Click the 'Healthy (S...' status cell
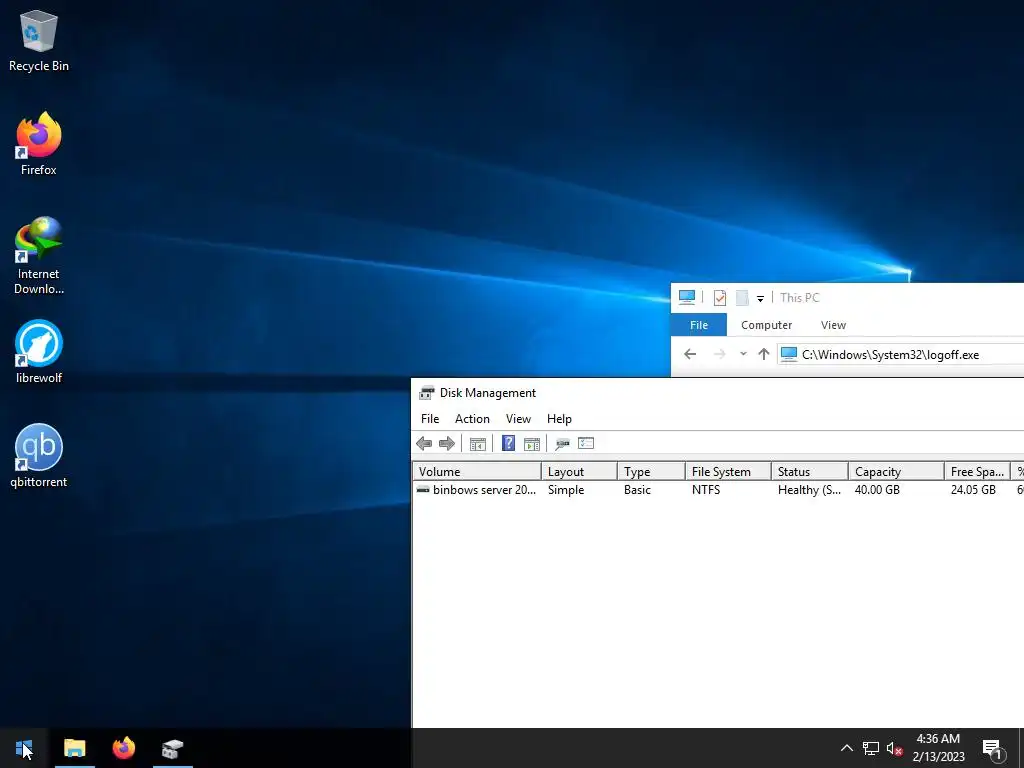The image size is (1024, 768). pos(809,490)
